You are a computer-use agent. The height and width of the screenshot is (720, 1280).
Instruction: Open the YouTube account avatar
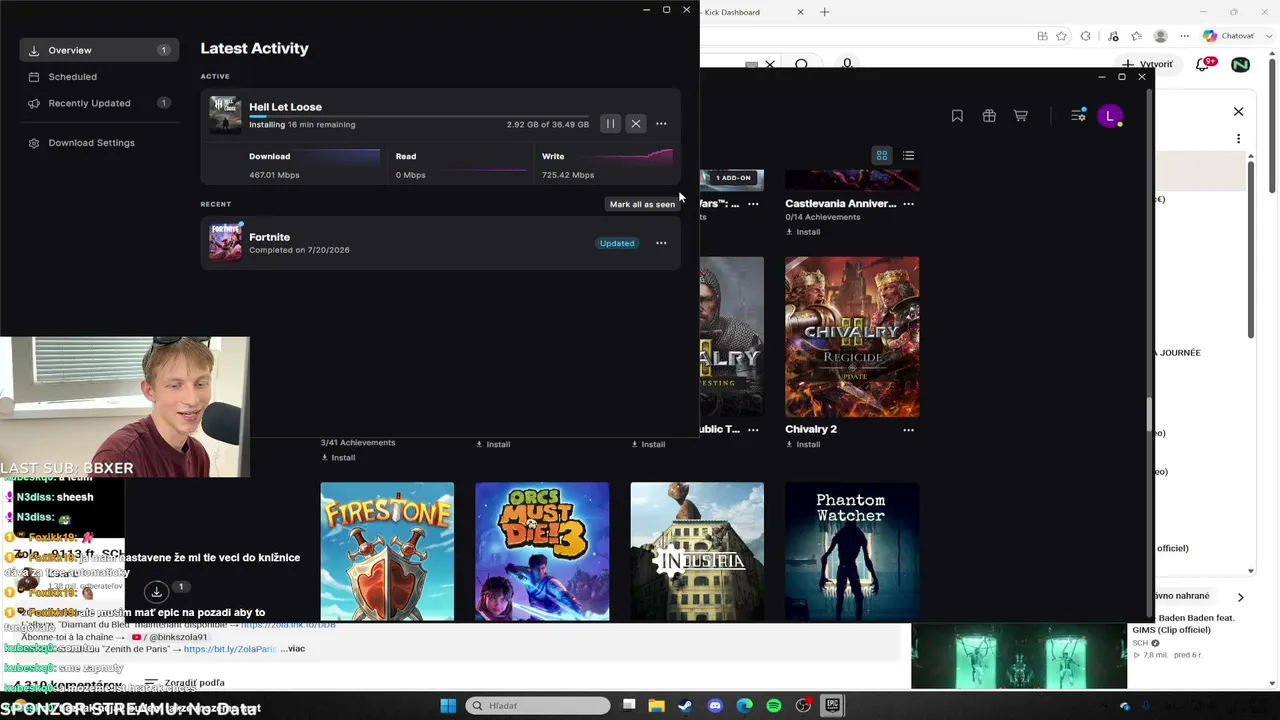pos(1240,64)
